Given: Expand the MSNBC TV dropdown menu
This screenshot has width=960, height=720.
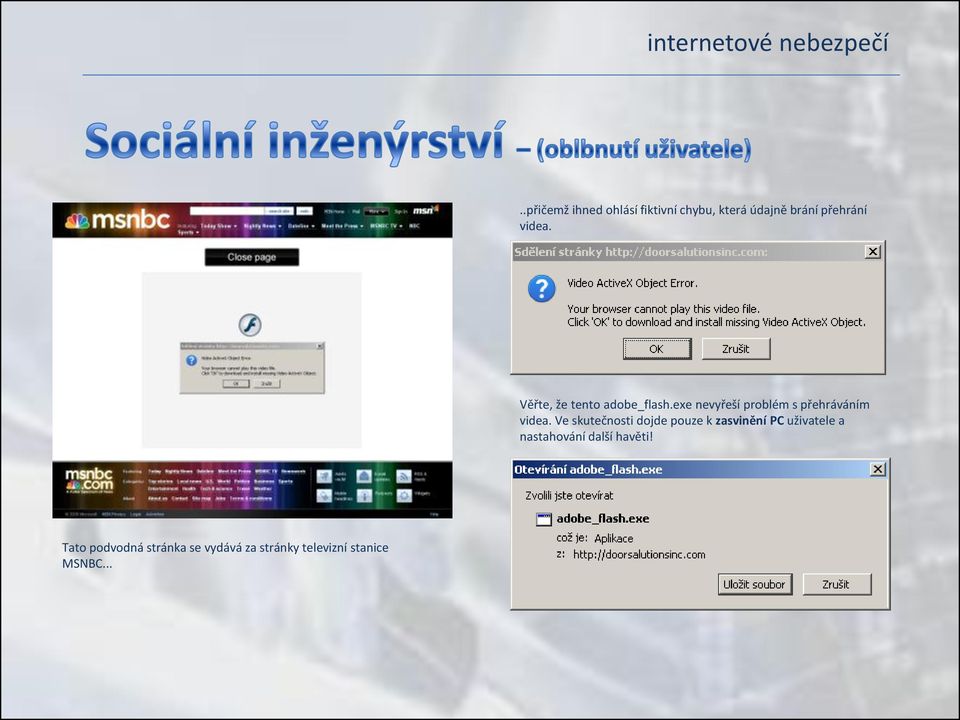Looking at the screenshot, I should 386,226.
